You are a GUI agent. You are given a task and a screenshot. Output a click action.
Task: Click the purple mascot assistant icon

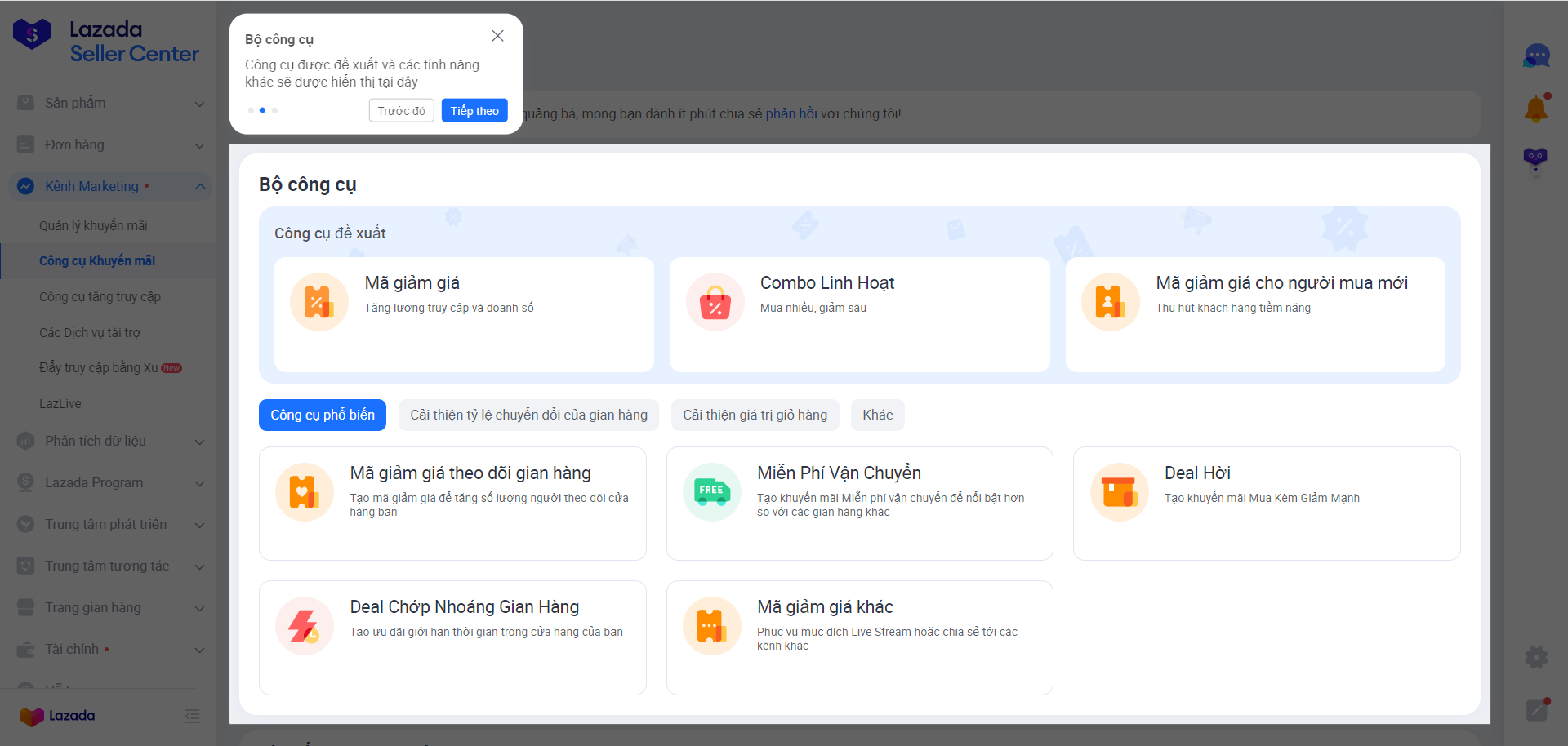point(1535,158)
